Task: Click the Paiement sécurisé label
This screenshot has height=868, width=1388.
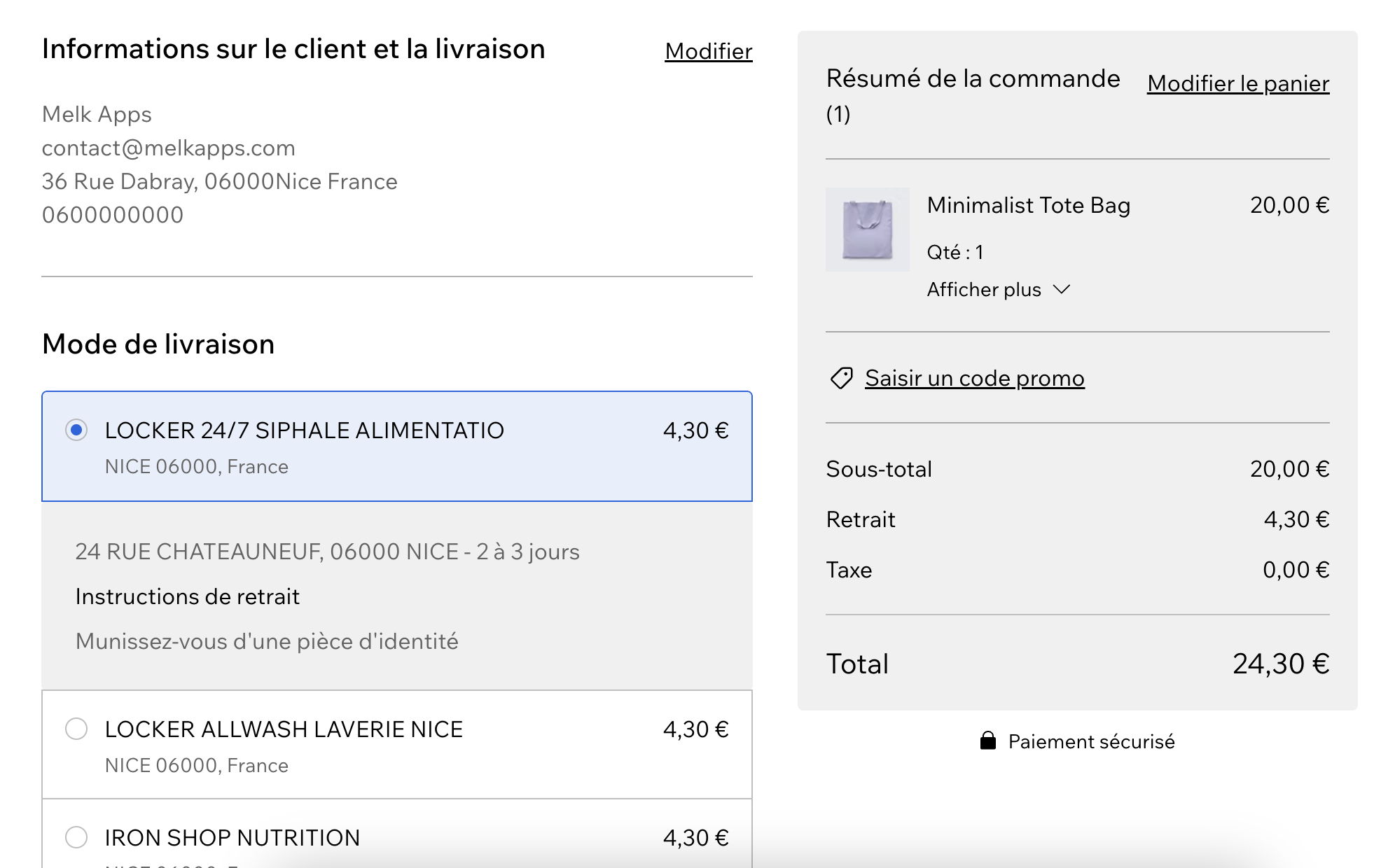Action: [1091, 741]
